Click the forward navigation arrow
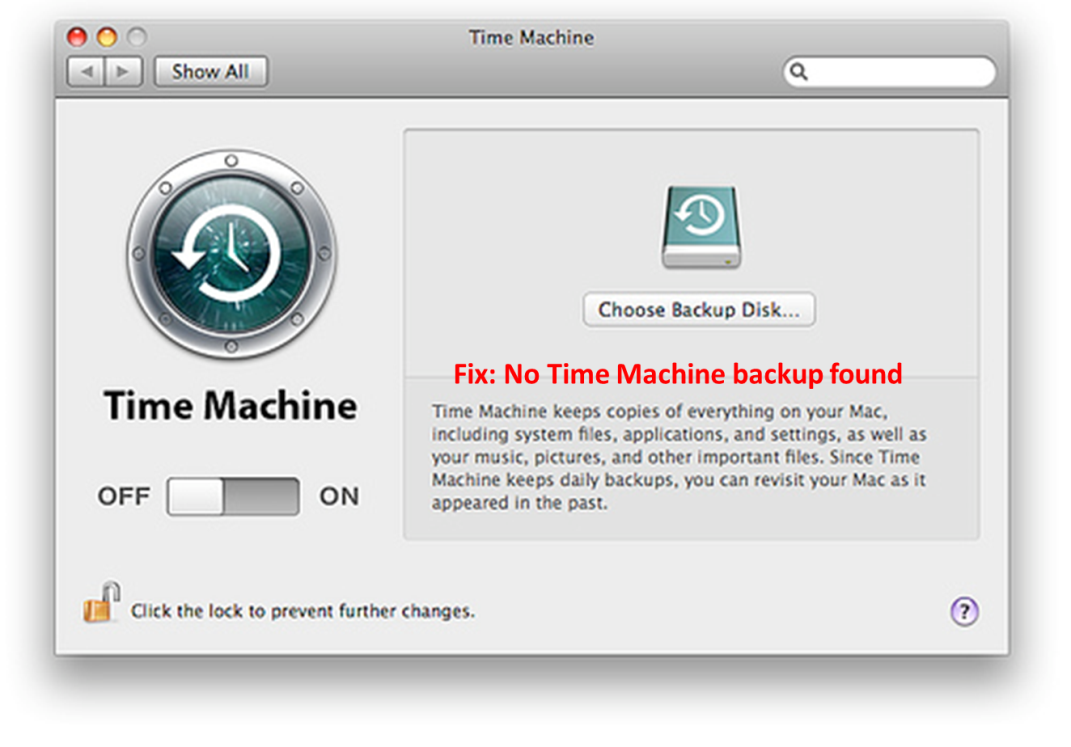Screen dimensions: 1071x747 click(123, 72)
